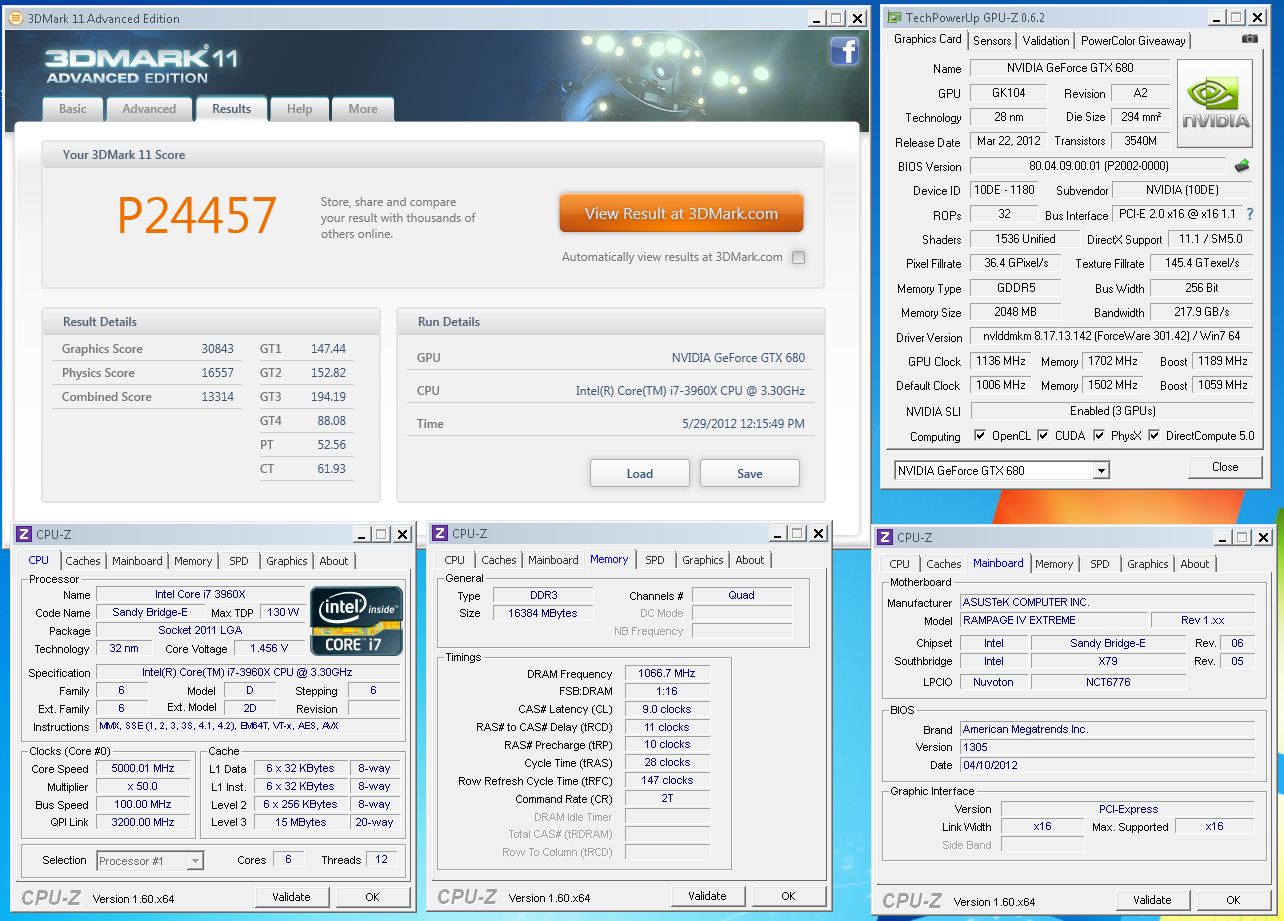Viewport: 1284px width, 921px height.
Task: Open SPD tab in the CPU-Z Memory window
Action: tap(654, 560)
